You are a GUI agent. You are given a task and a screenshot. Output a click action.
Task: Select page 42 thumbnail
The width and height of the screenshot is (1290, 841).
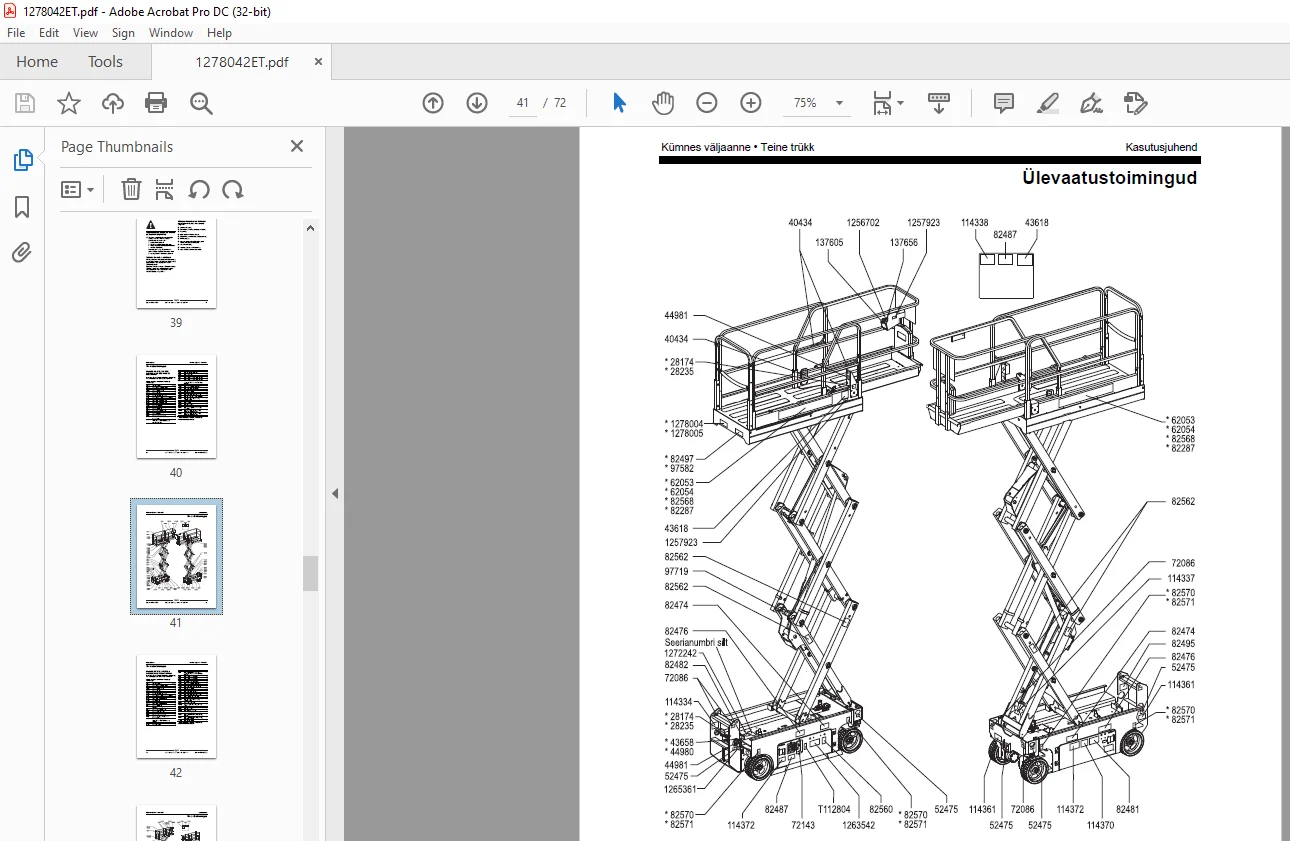tap(176, 706)
